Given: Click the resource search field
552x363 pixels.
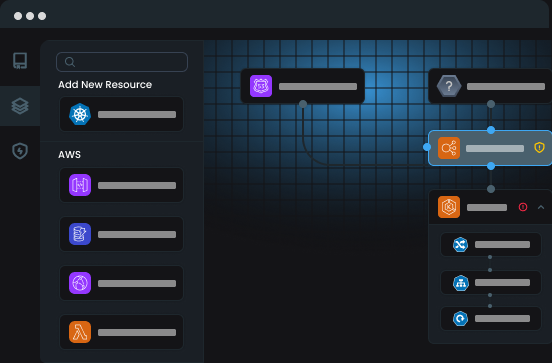Looking at the screenshot, I should 122,62.
